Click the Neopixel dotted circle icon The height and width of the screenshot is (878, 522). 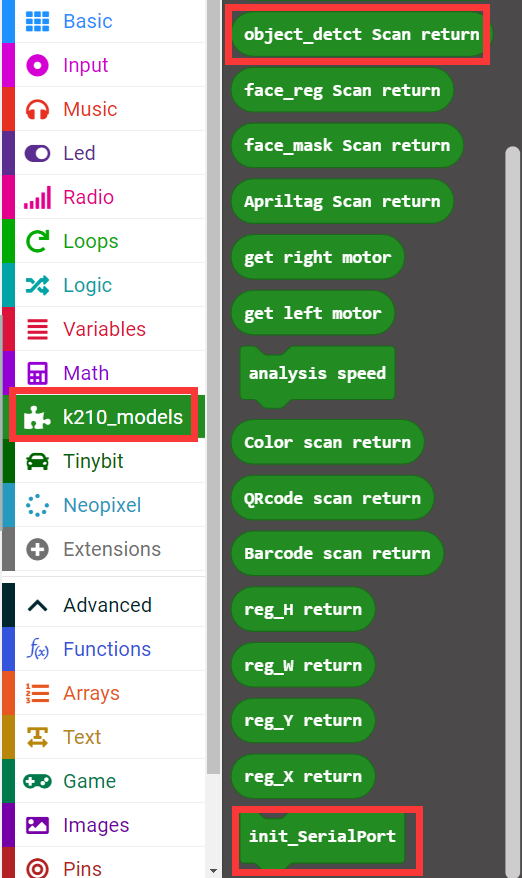tap(38, 505)
